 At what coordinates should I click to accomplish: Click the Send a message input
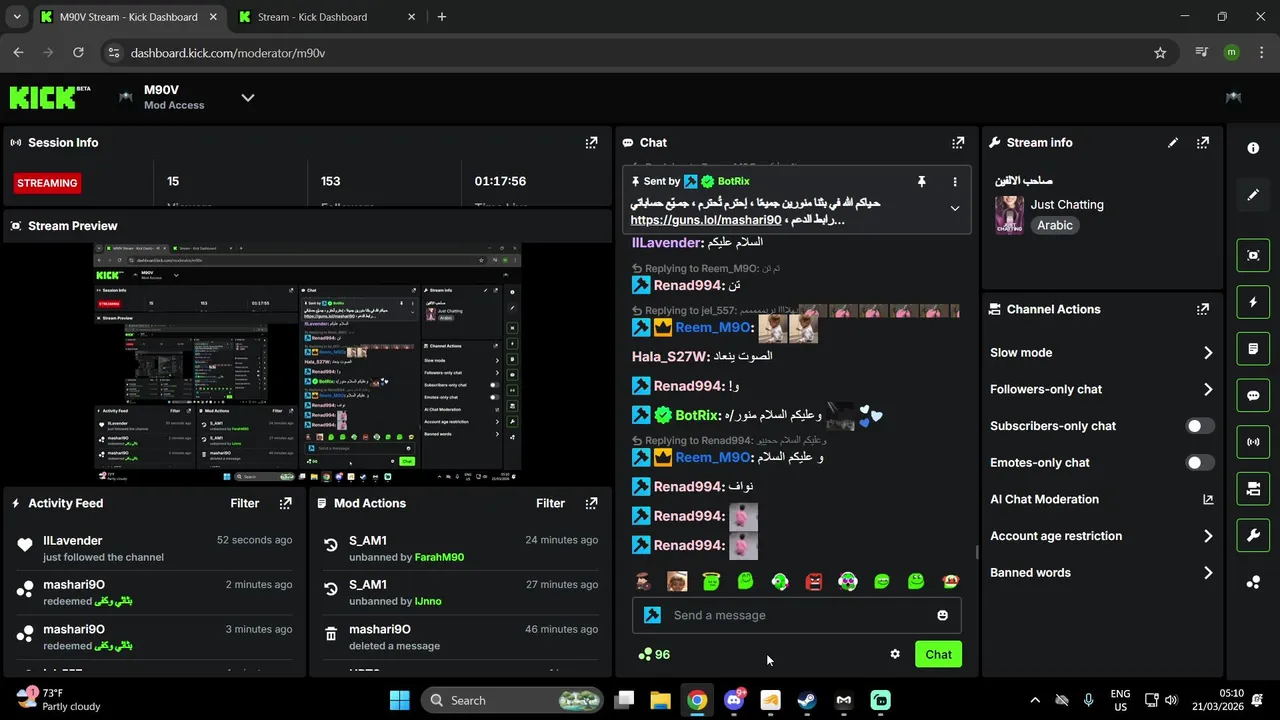[797, 615]
